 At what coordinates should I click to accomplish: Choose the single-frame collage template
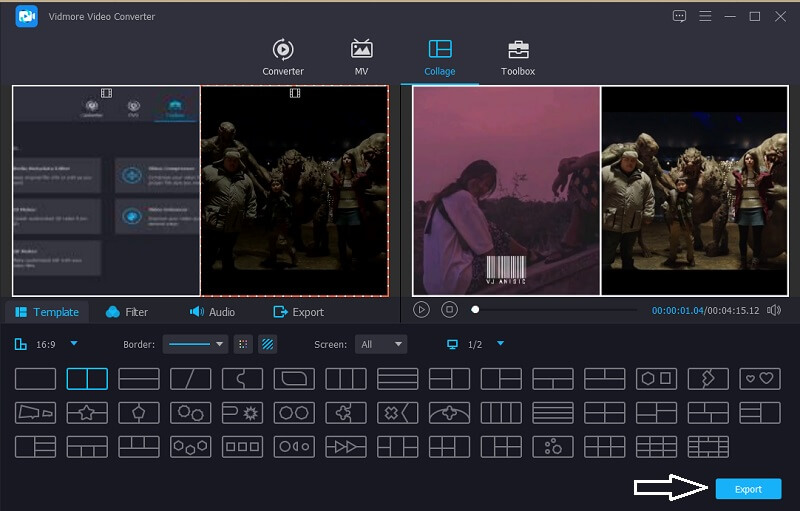click(x=35, y=379)
